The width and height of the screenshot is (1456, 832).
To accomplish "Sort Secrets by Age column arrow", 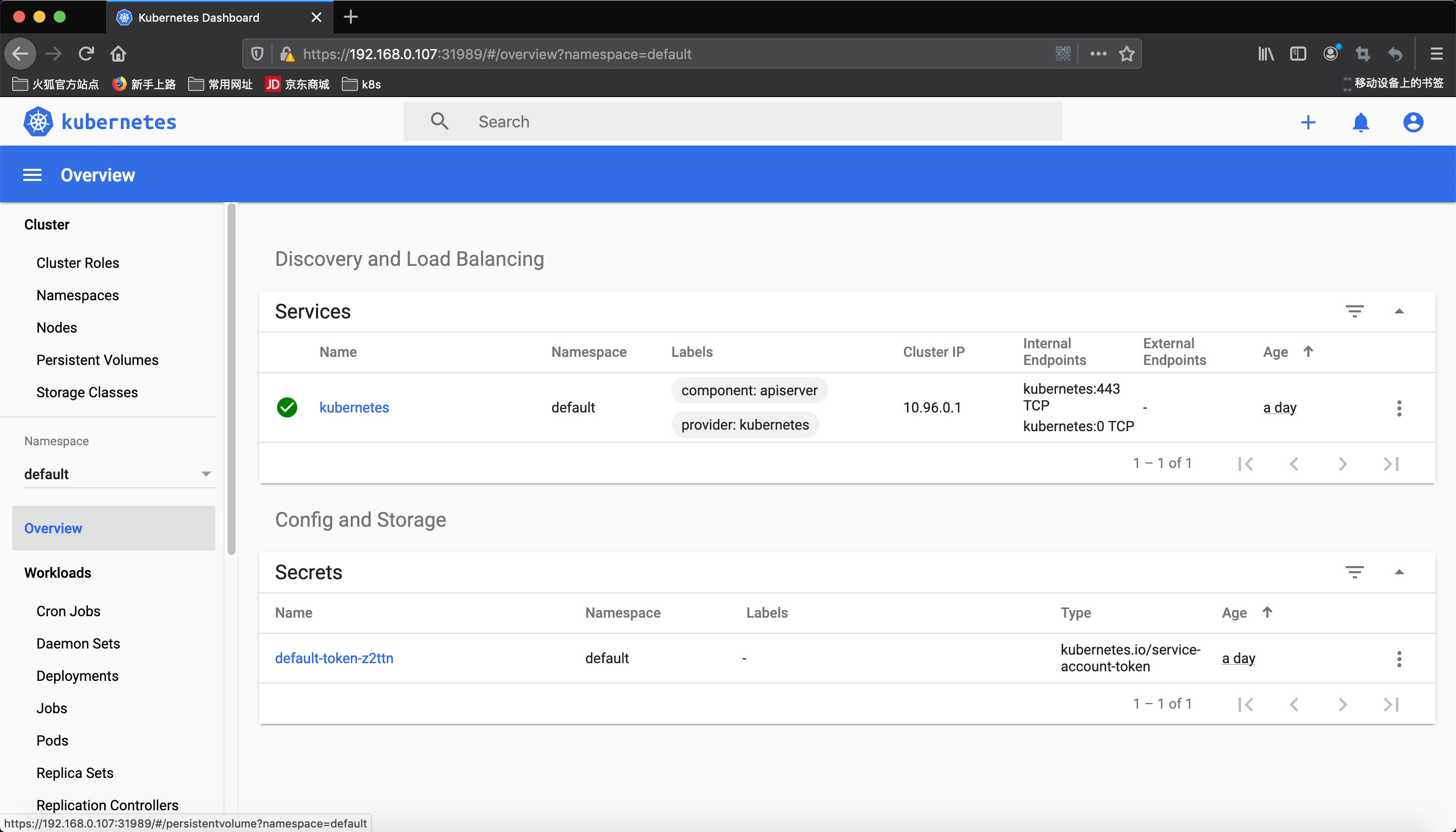I will (x=1267, y=613).
